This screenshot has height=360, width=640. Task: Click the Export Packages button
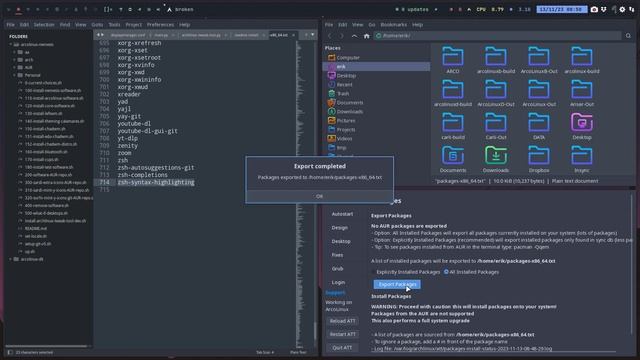397,284
